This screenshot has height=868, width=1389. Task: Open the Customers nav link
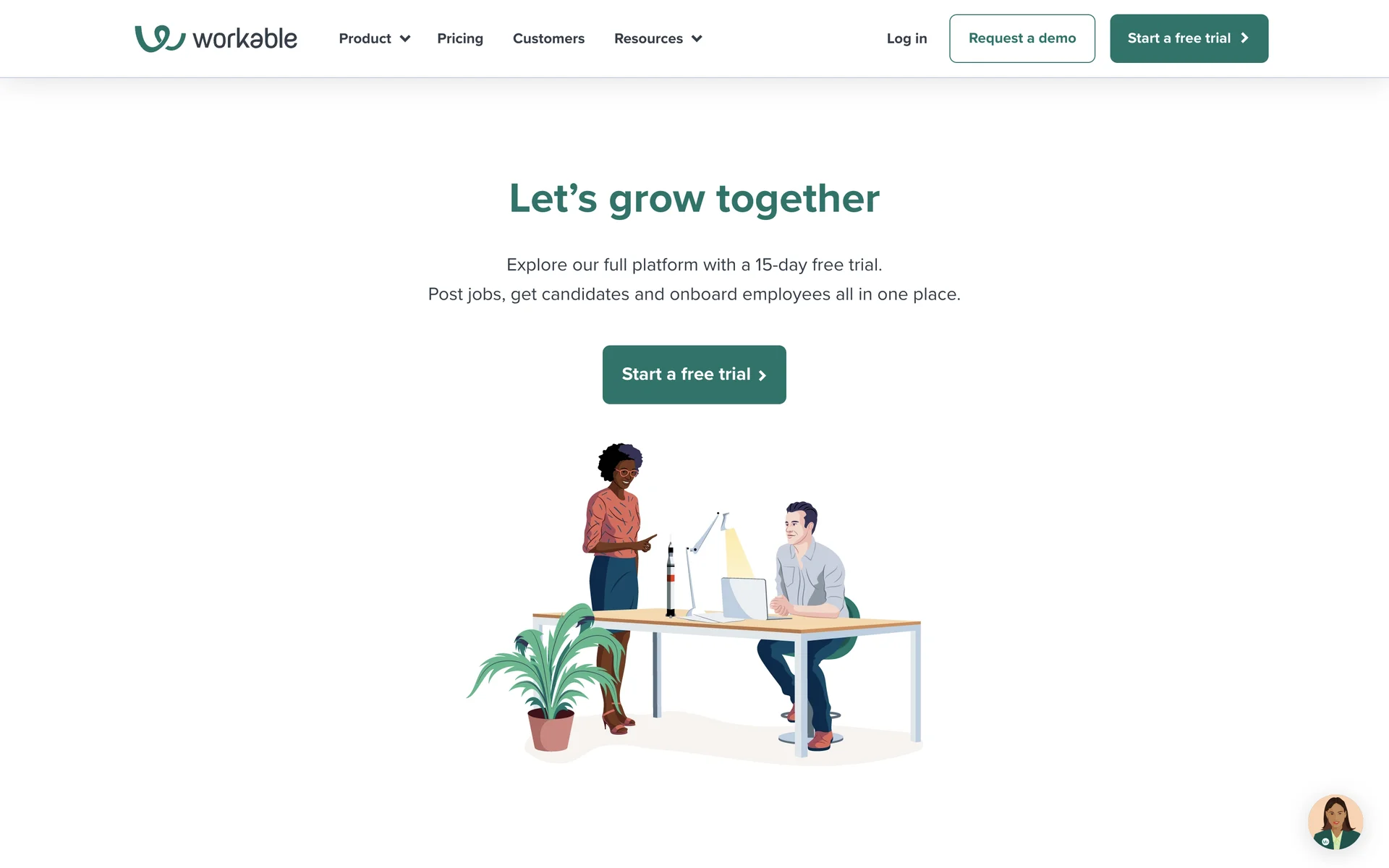pyautogui.click(x=548, y=38)
